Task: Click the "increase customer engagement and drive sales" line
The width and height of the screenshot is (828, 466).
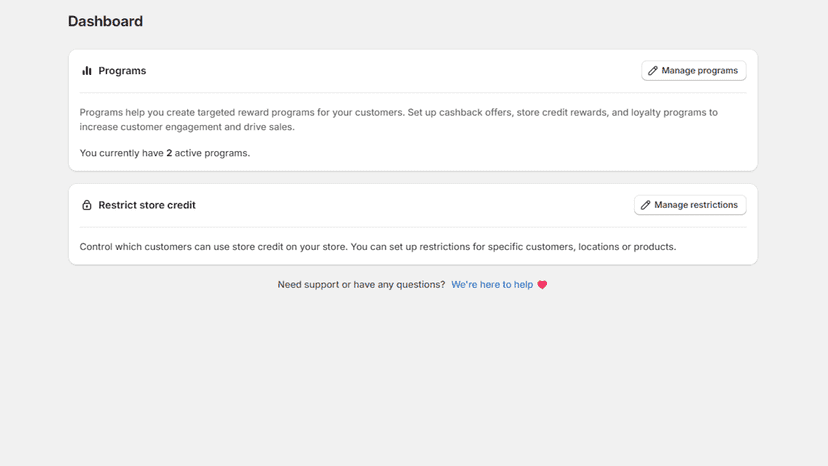Action: coord(187,127)
